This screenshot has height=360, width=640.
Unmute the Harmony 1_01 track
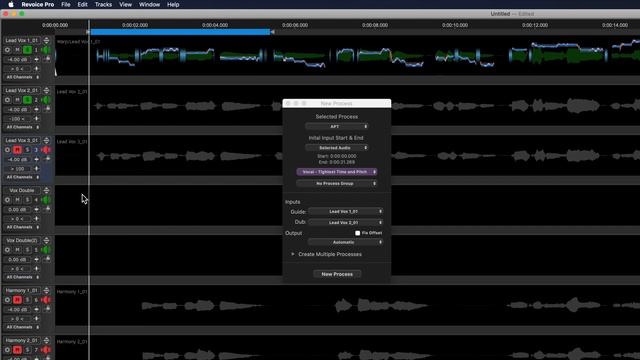click(17, 300)
